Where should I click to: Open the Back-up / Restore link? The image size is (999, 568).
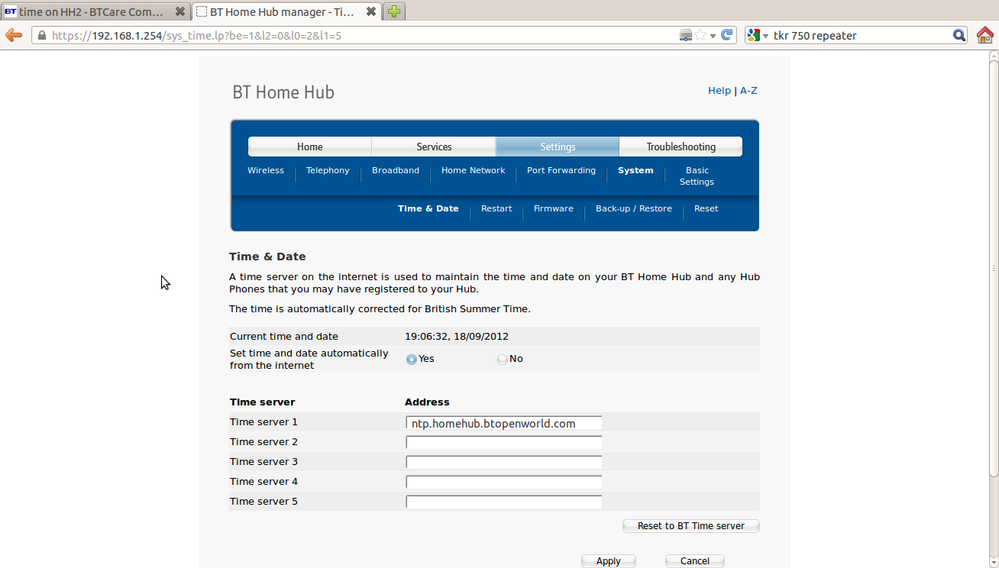click(x=633, y=209)
